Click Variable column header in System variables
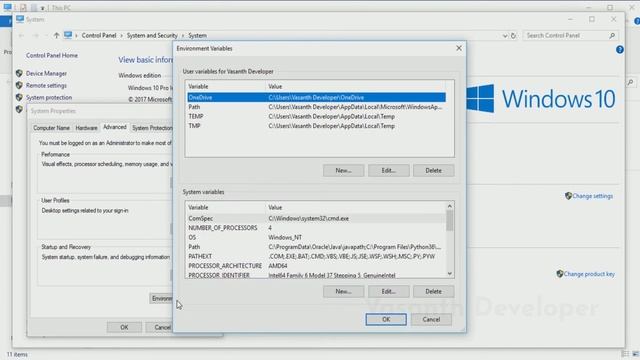The width and height of the screenshot is (640, 360). pyautogui.click(x=225, y=207)
